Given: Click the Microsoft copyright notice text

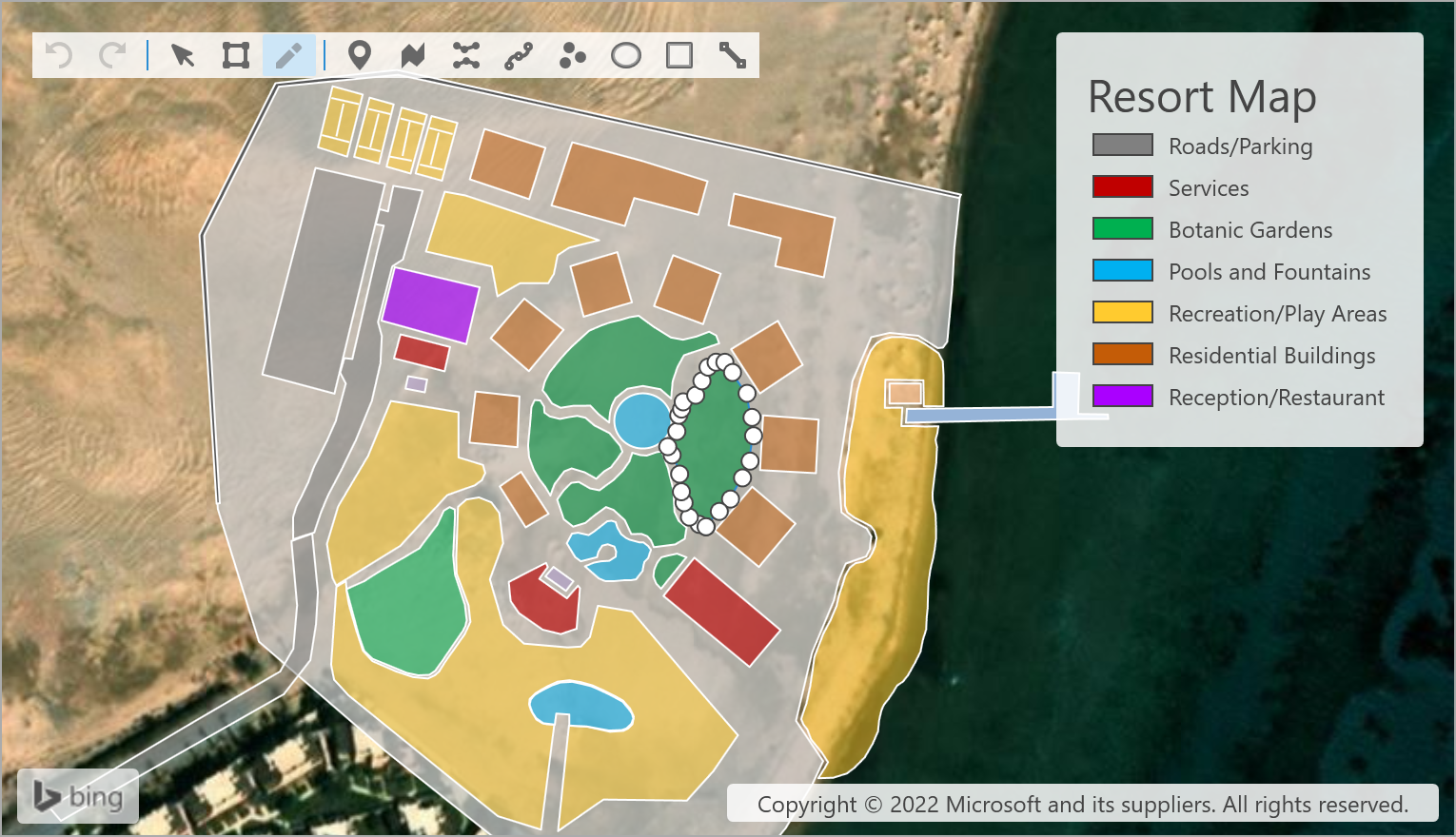Looking at the screenshot, I should click(x=1082, y=805).
